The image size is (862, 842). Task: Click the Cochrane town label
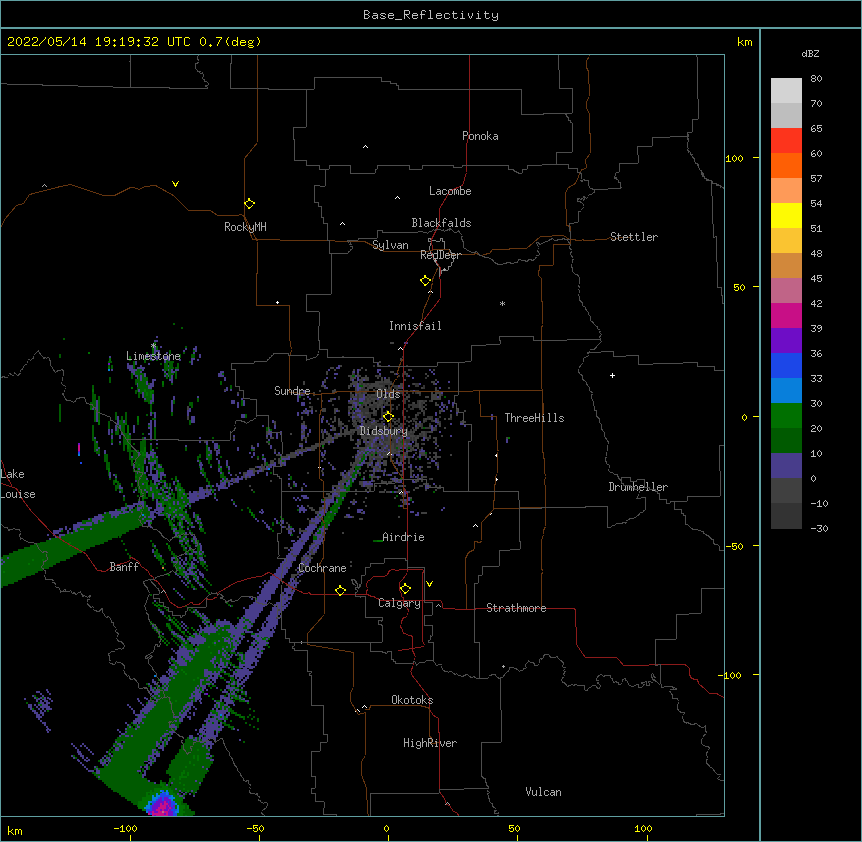322,568
